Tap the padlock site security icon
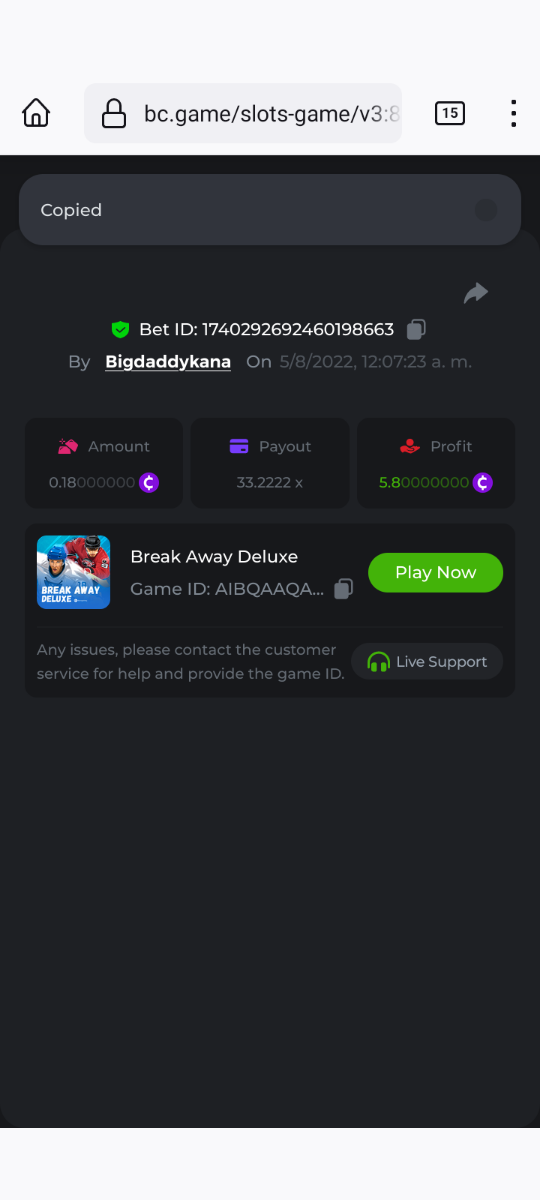This screenshot has width=540, height=1200. point(114,113)
